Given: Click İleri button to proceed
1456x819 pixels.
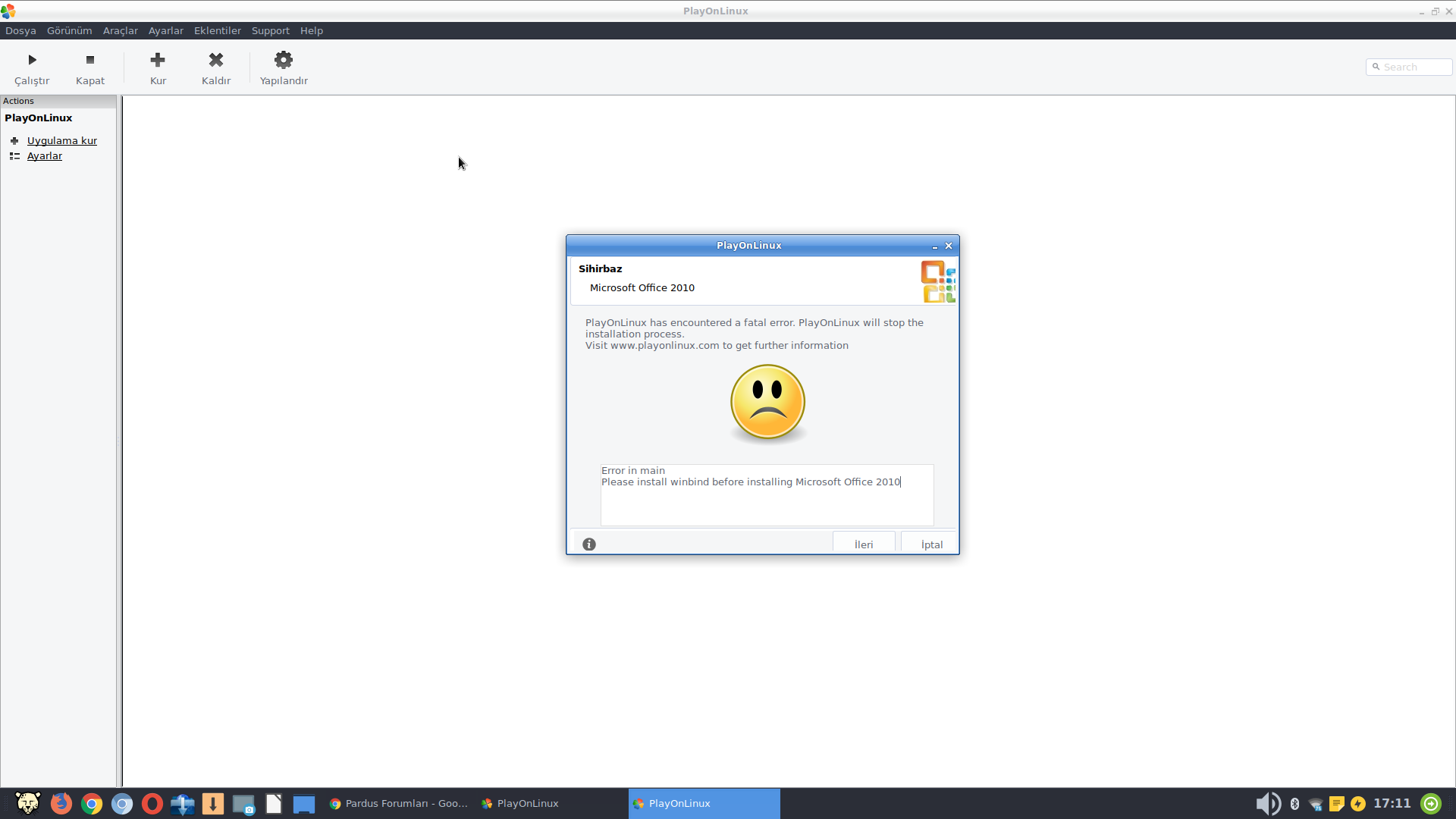Looking at the screenshot, I should pos(863,543).
